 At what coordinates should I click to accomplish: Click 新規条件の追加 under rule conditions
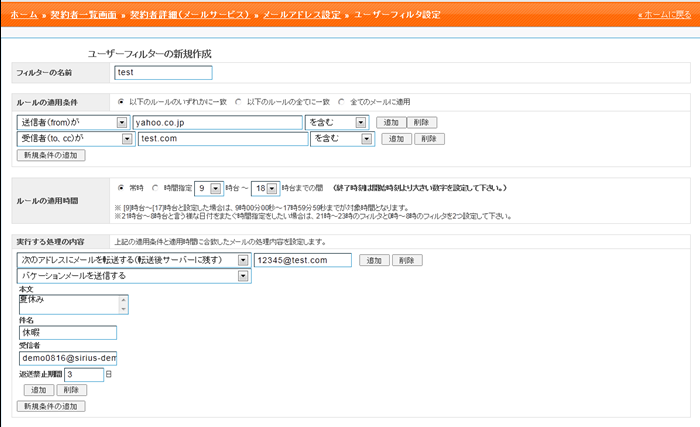pyautogui.click(x=52, y=156)
